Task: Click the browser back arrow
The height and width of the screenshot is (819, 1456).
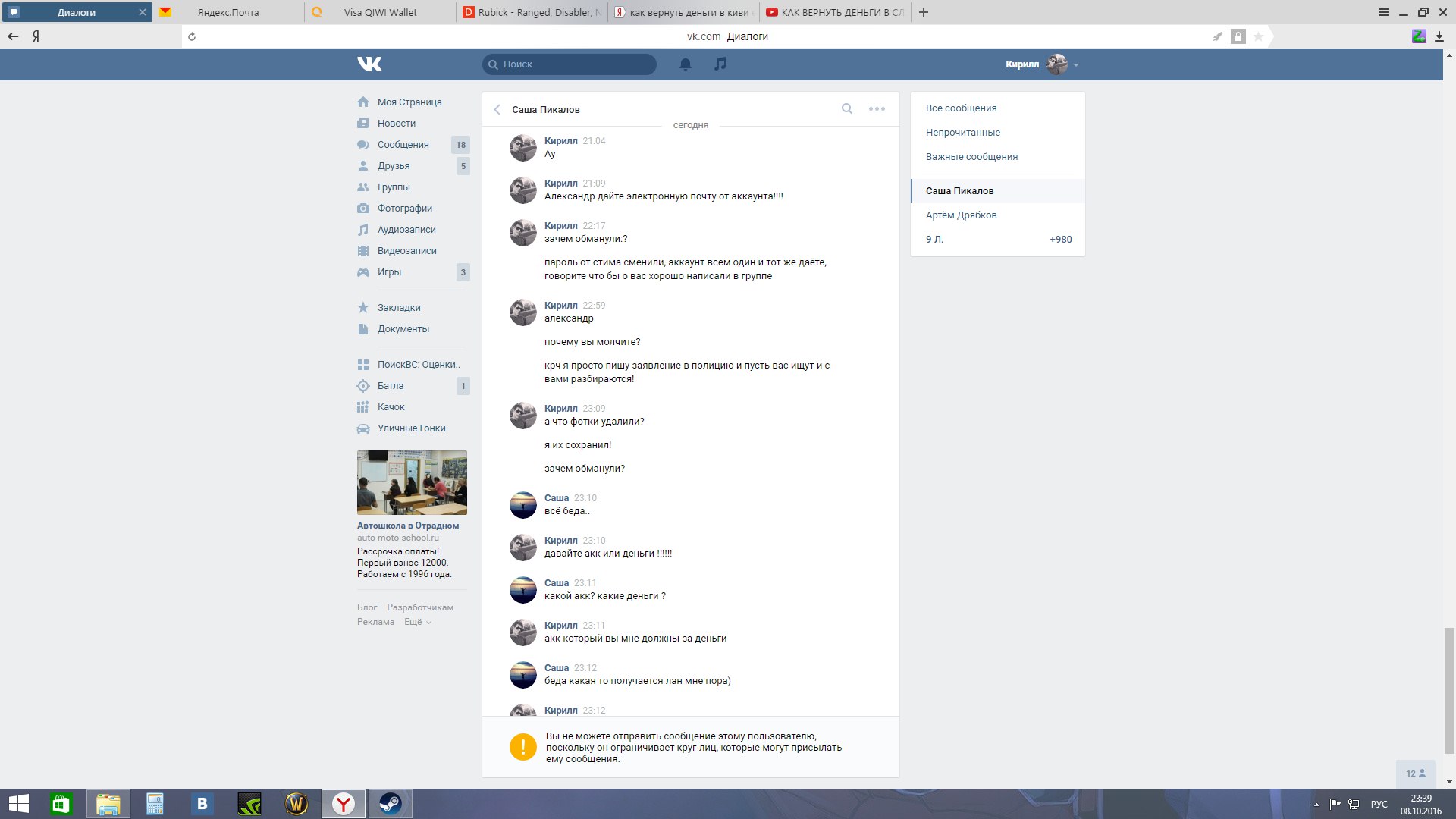Action: [x=13, y=36]
